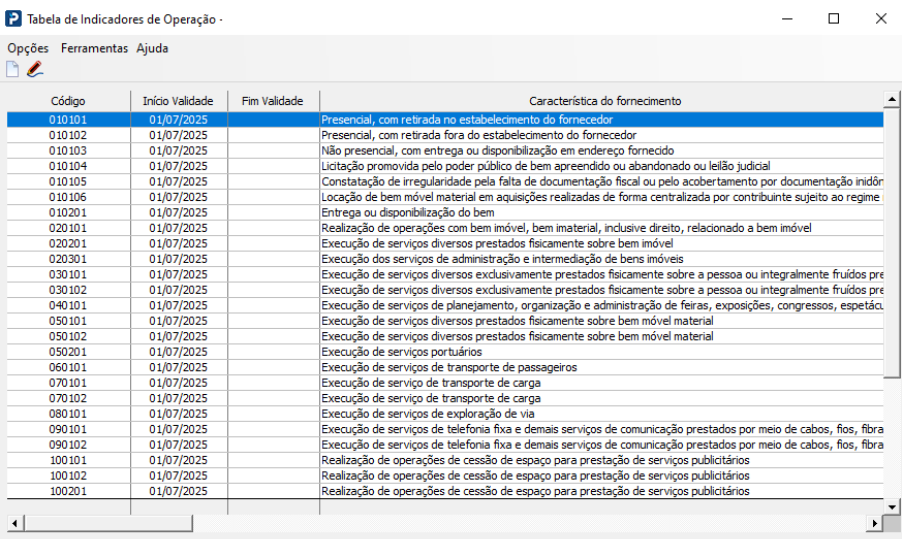Click the new document toolbar icon
The width and height of the screenshot is (902, 543).
[x=12, y=70]
